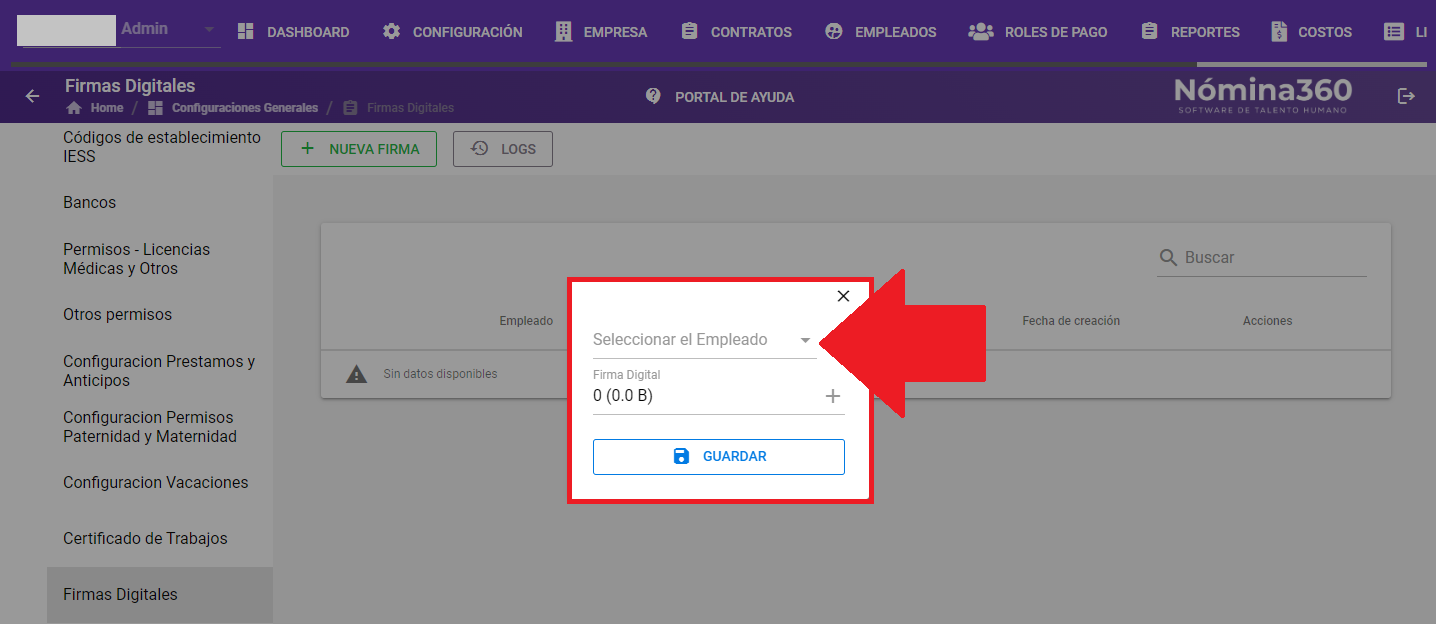This screenshot has width=1436, height=624.
Task: Open the Portal de Ayuda link
Action: tap(720, 97)
